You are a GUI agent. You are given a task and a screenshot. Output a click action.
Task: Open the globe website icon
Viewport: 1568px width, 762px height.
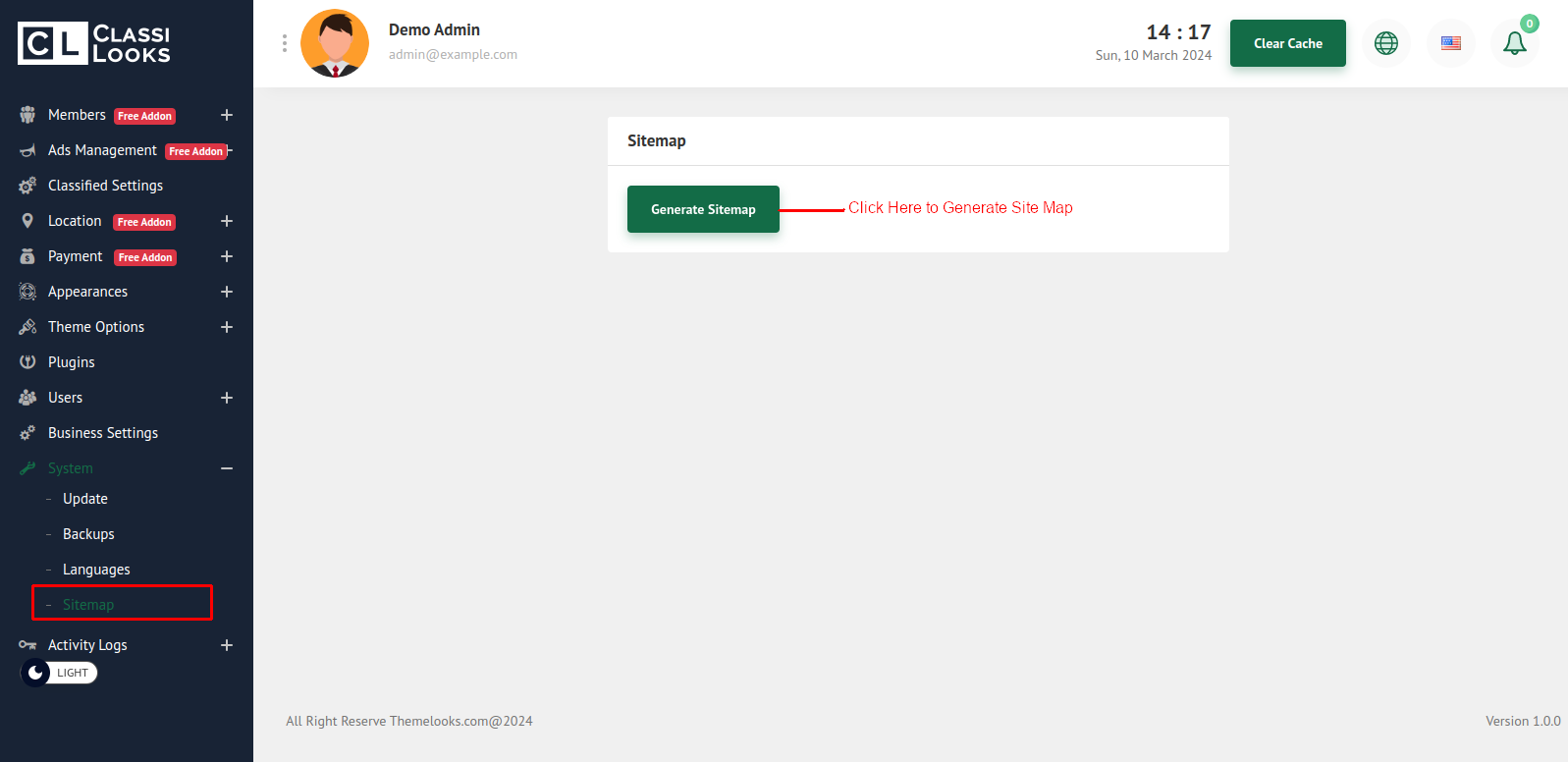pos(1385,43)
